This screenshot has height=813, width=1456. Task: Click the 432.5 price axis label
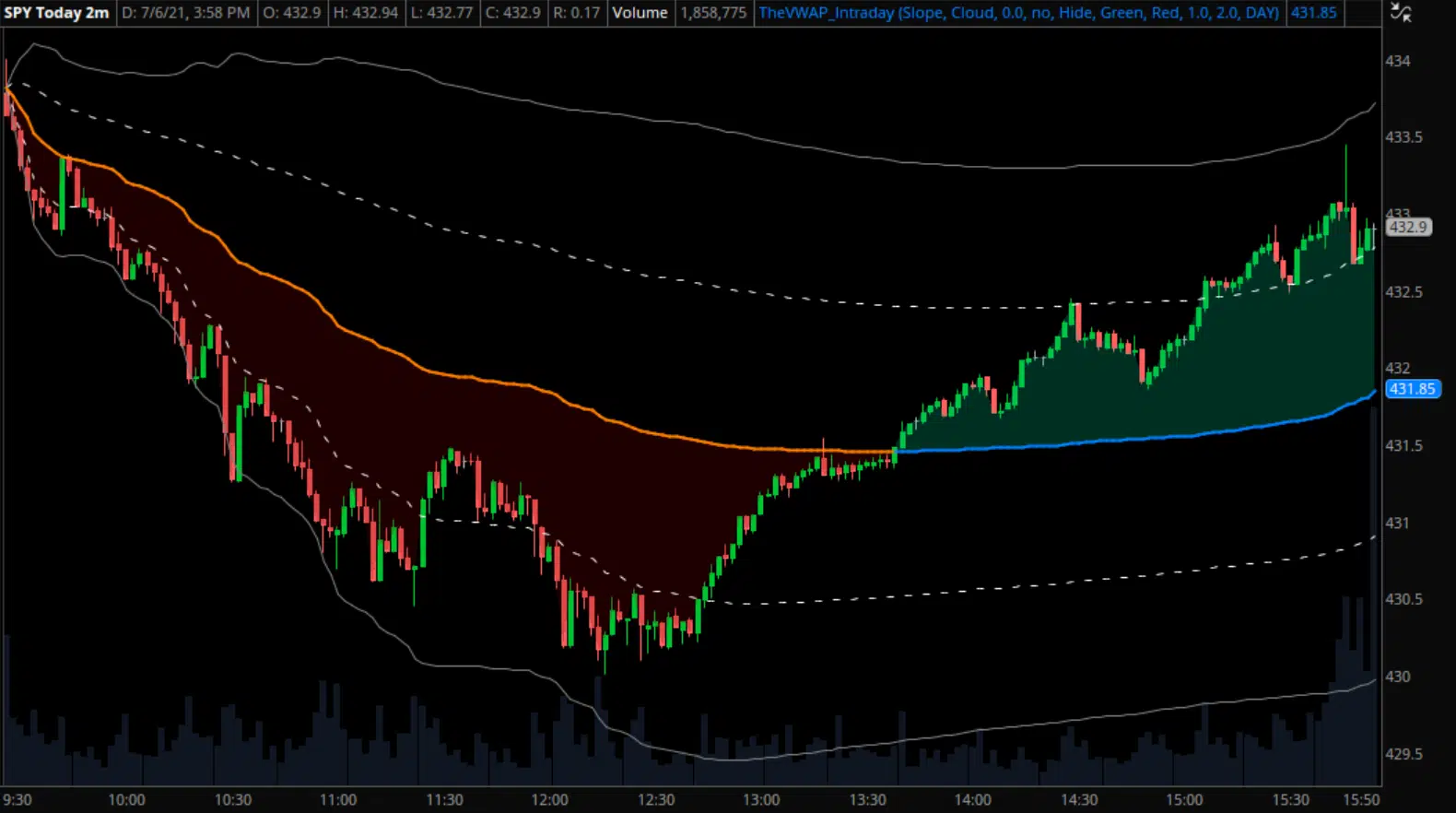1403,292
